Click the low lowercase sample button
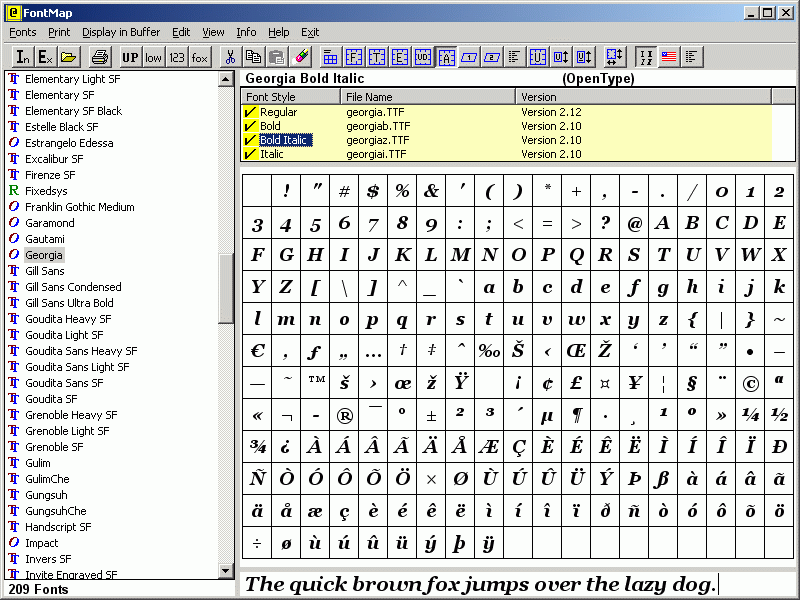The width and height of the screenshot is (800, 600). coord(152,57)
